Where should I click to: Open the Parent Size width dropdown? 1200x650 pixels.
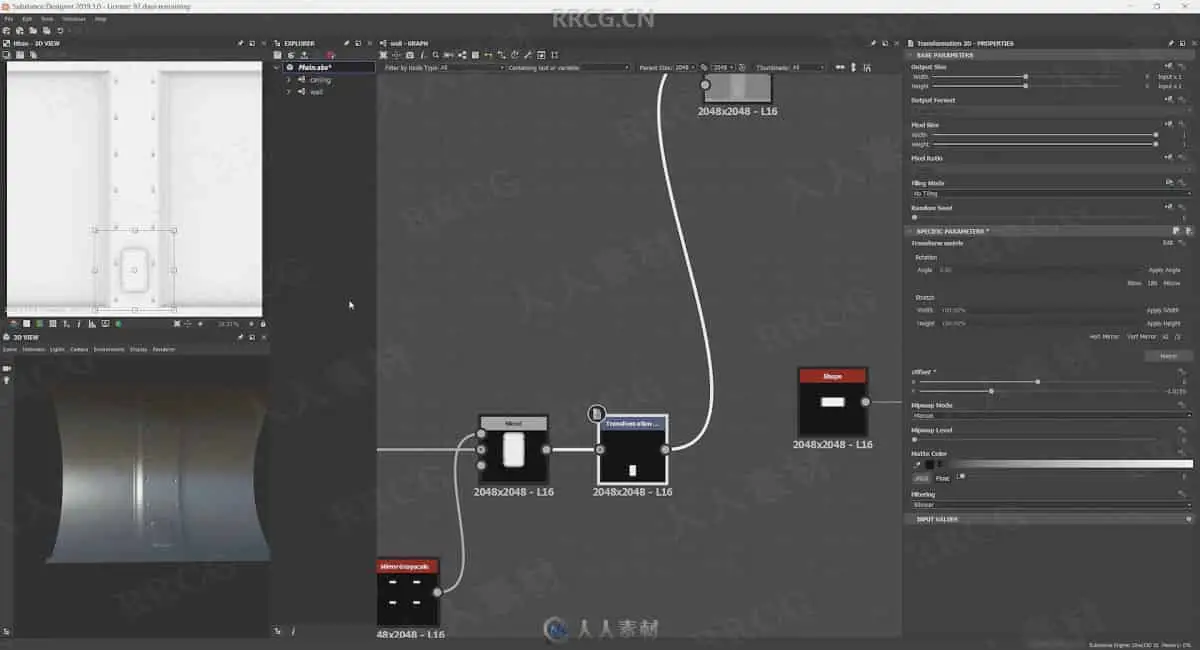point(685,67)
